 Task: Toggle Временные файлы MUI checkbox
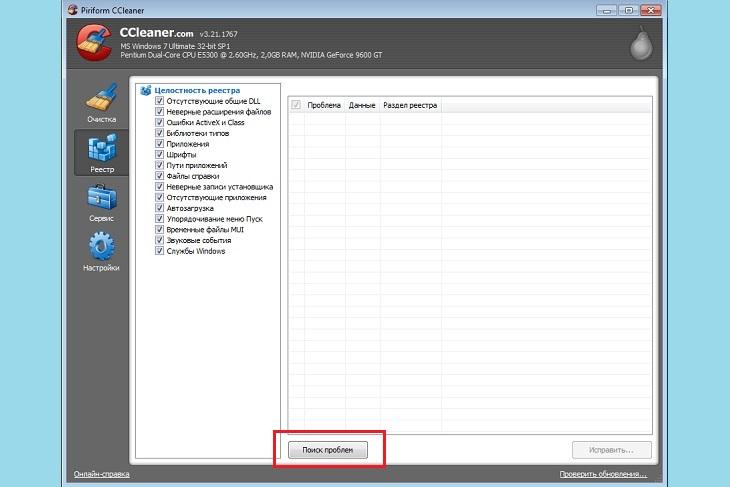159,230
